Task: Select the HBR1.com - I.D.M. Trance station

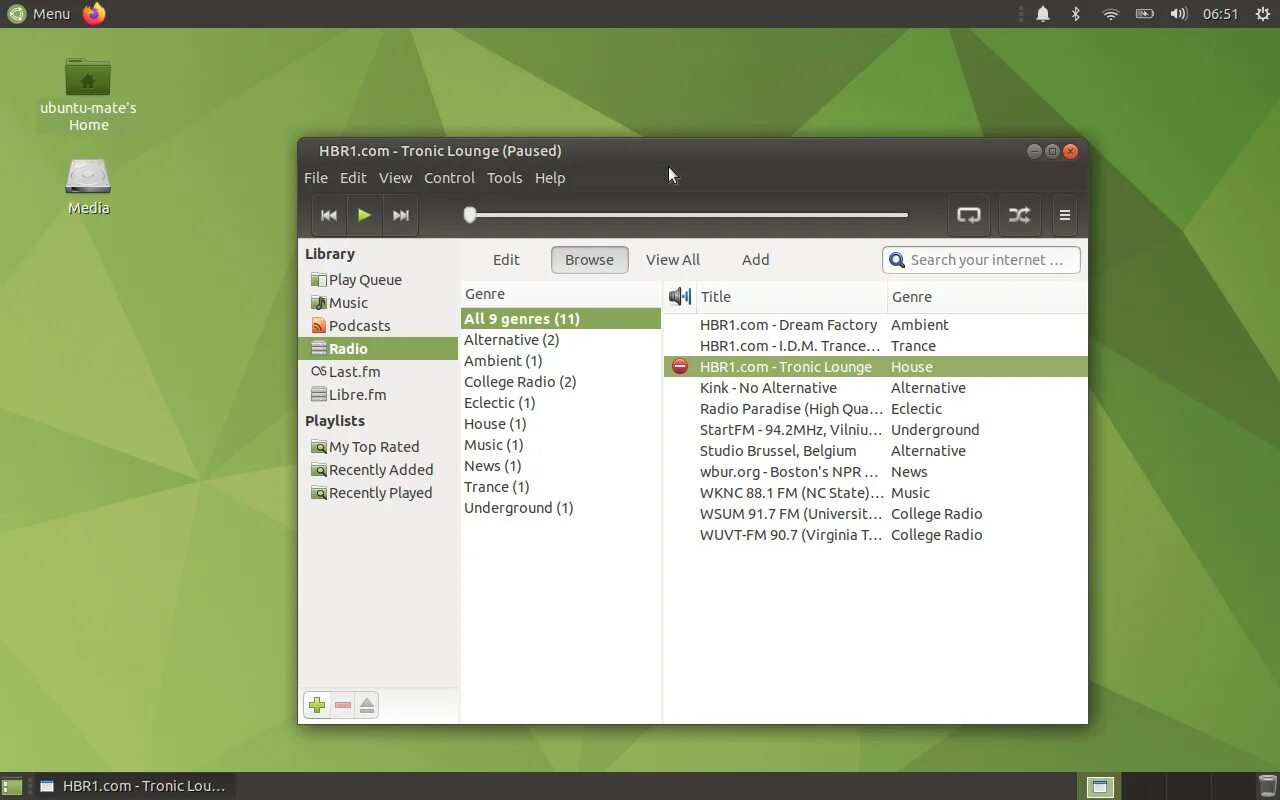Action: (875, 346)
